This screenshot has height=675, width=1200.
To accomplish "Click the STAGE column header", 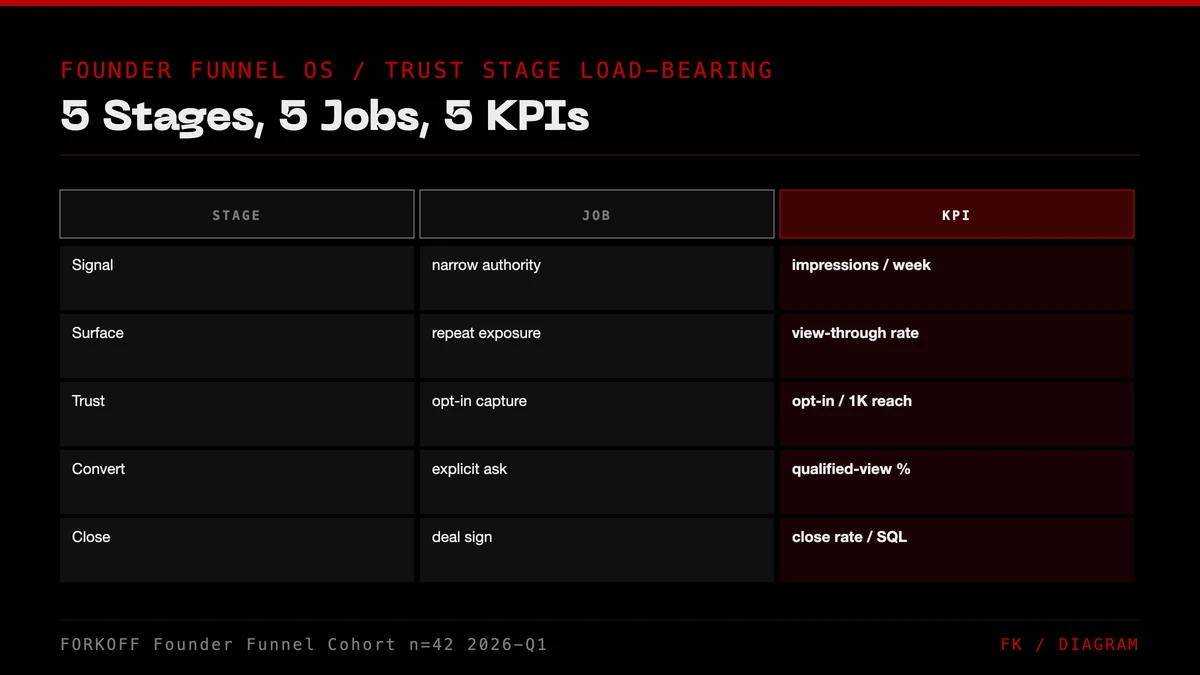I will coord(237,214).
